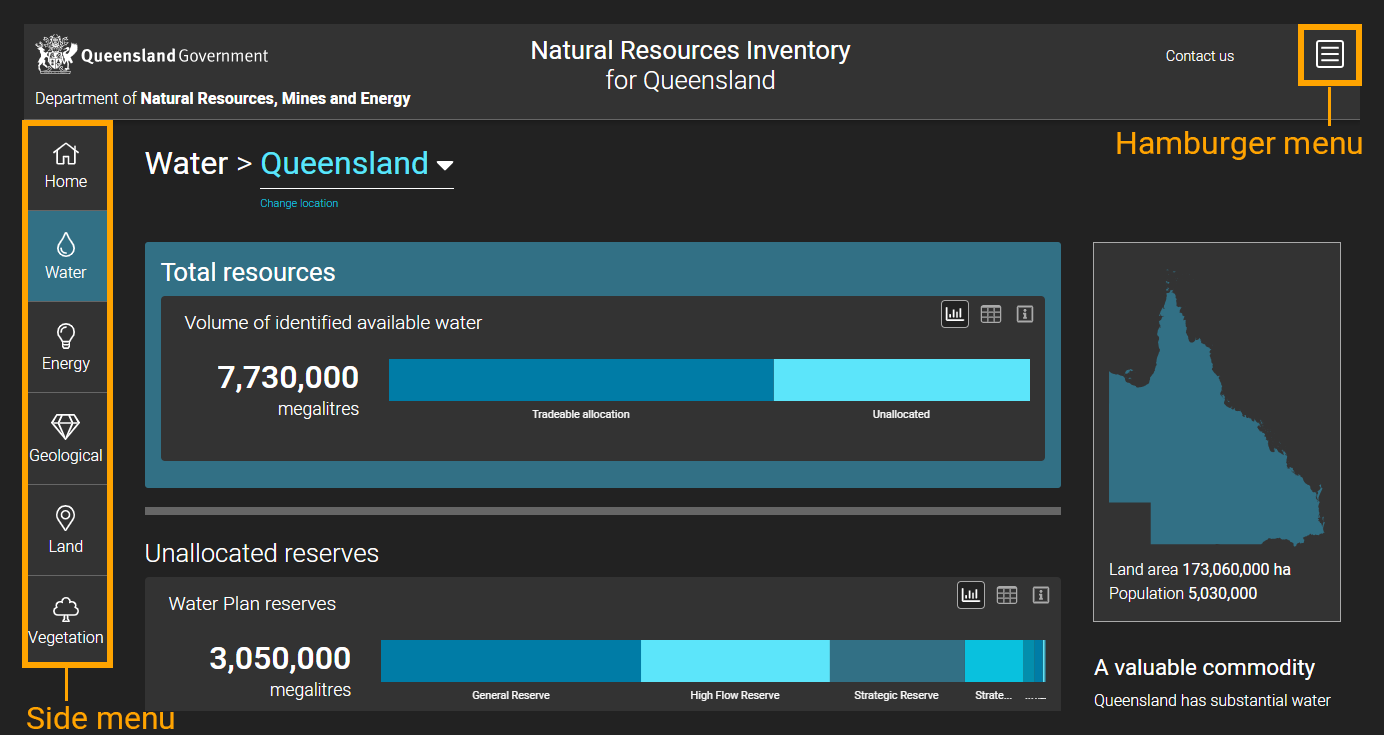Open the Water section in side menu

tap(66, 256)
